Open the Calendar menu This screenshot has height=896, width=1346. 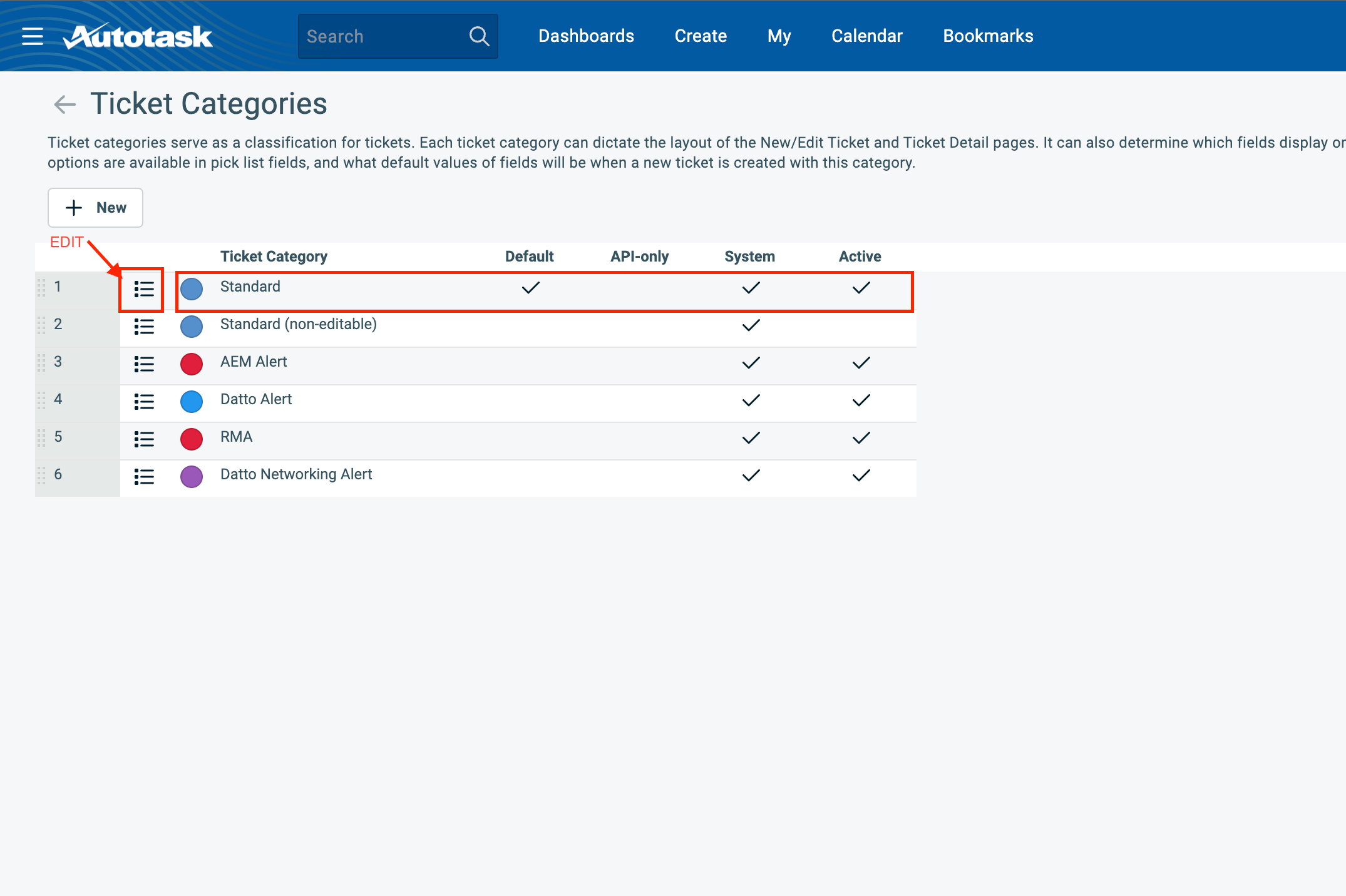point(866,36)
